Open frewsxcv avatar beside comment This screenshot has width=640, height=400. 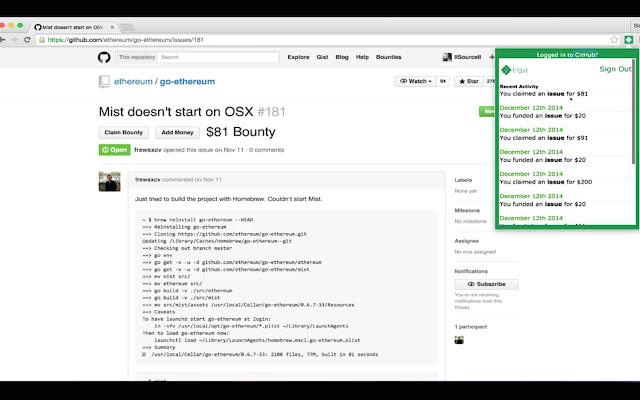click(x=109, y=181)
